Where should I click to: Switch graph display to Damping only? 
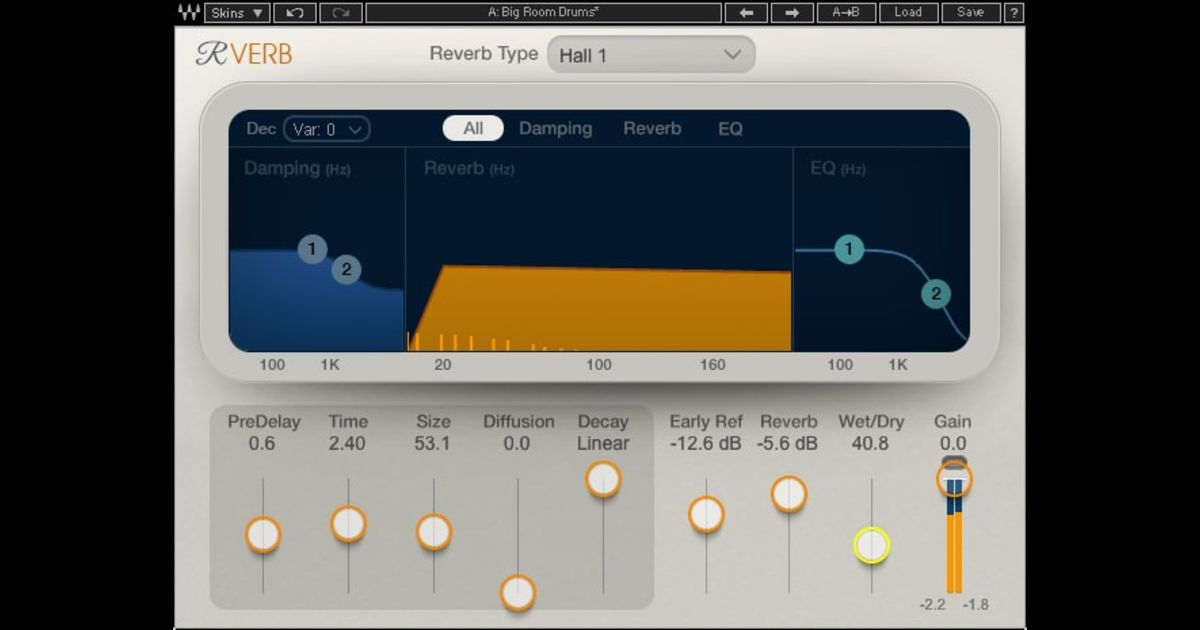click(555, 128)
